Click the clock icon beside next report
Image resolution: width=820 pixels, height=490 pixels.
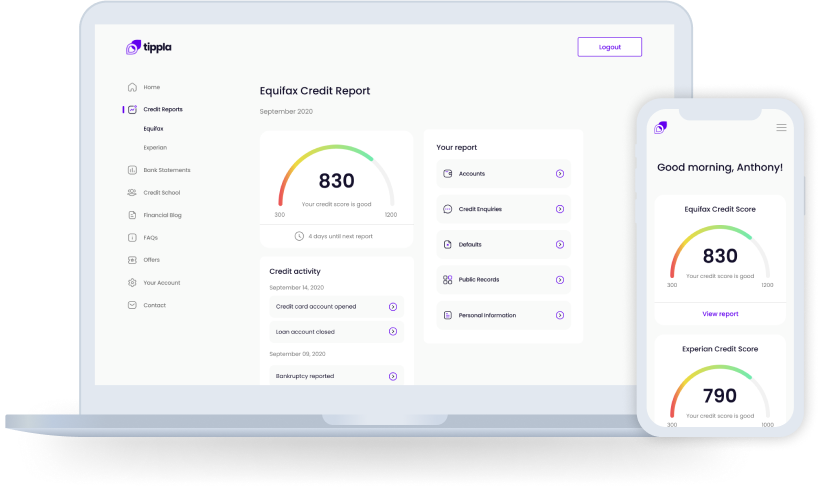coord(299,236)
